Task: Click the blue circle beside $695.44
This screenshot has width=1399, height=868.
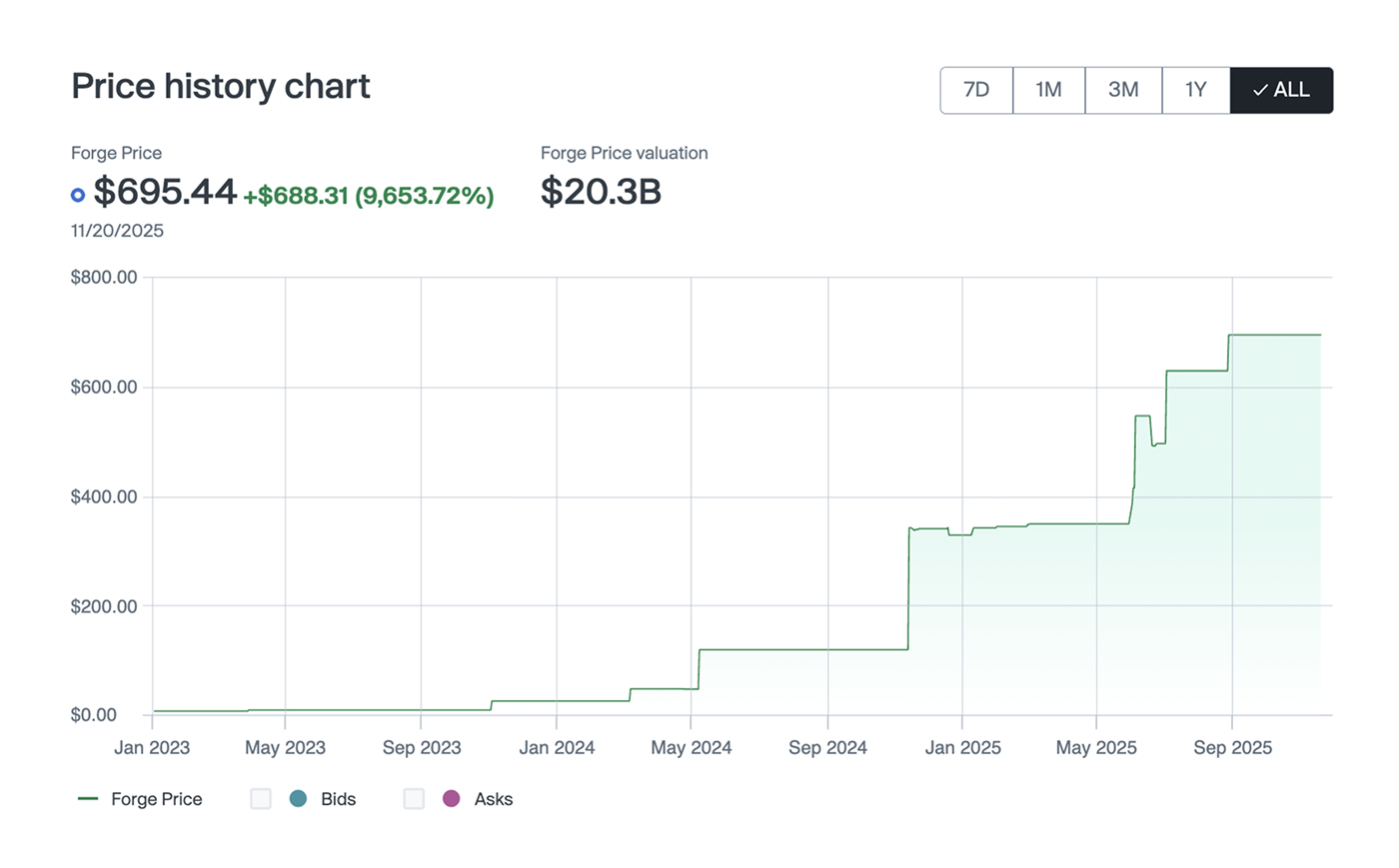Action: pos(78,195)
